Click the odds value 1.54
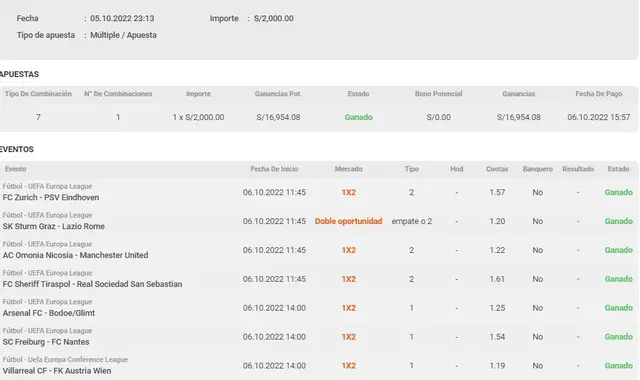 click(x=497, y=337)
